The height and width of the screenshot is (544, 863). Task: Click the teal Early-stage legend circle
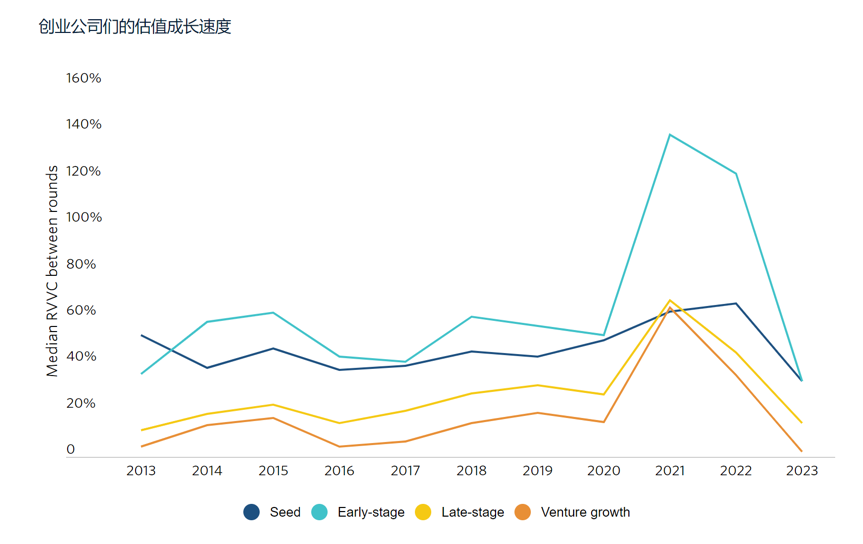(x=320, y=512)
